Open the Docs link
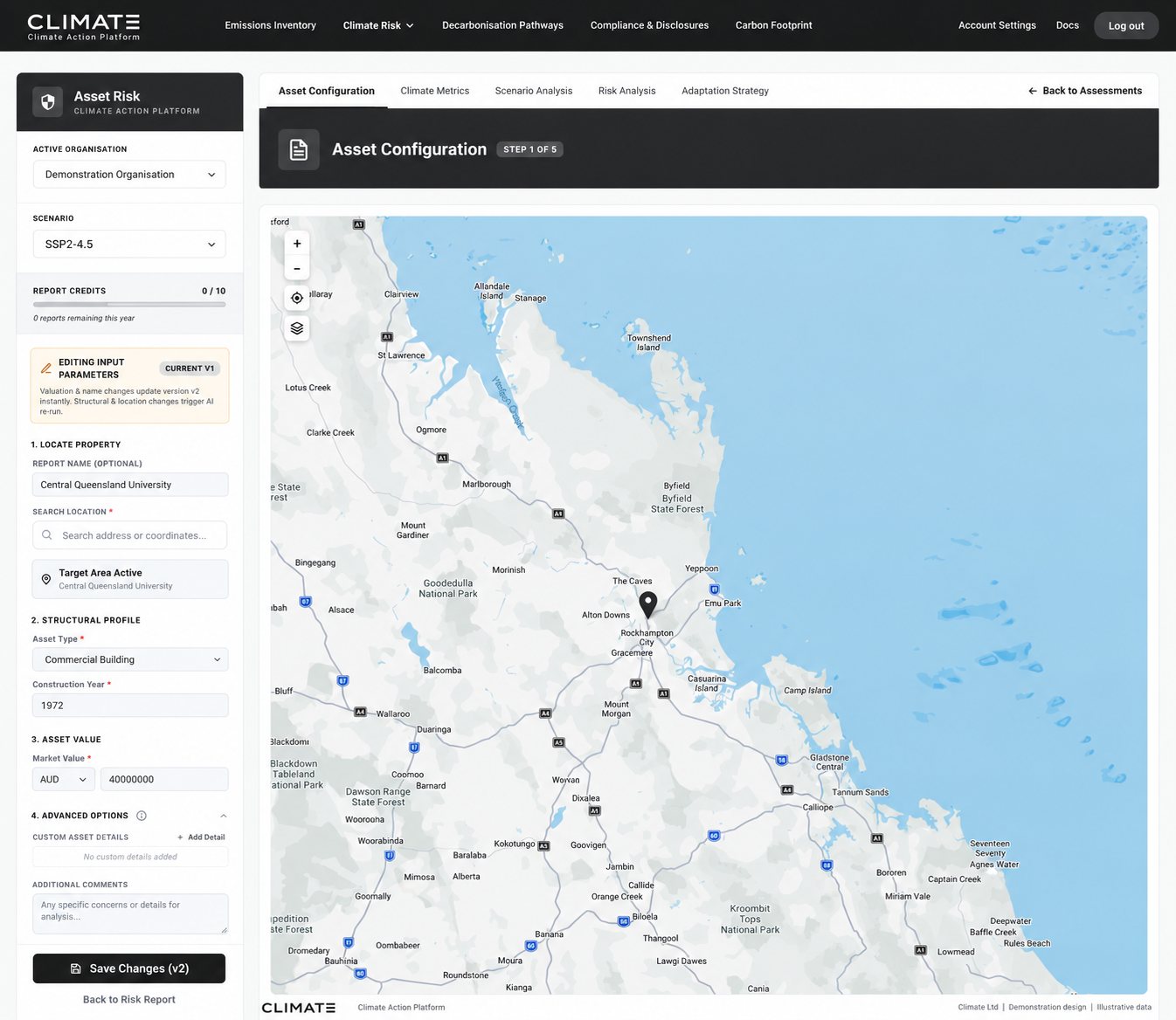The image size is (1176, 1020). [1068, 25]
